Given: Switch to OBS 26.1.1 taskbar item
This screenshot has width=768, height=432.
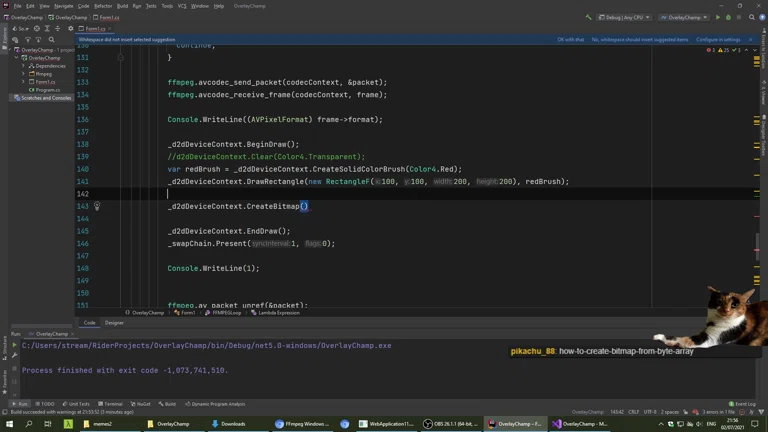Looking at the screenshot, I should (x=452, y=424).
